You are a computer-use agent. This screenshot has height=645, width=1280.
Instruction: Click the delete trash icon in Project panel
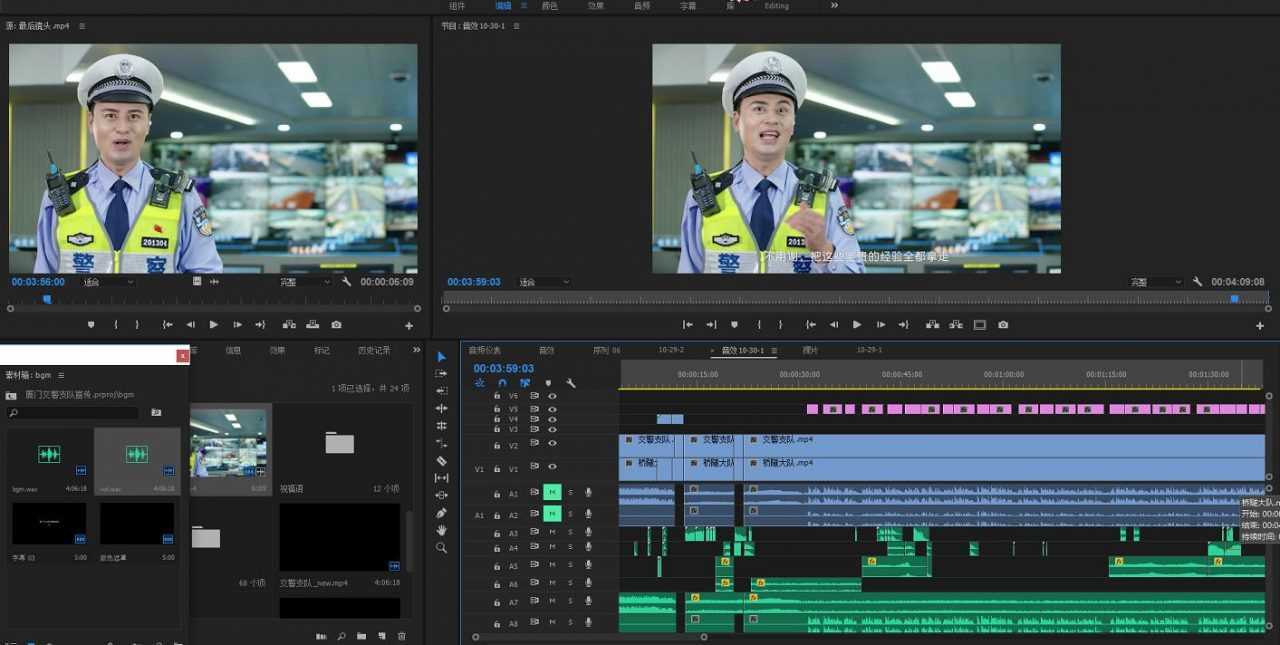(402, 636)
